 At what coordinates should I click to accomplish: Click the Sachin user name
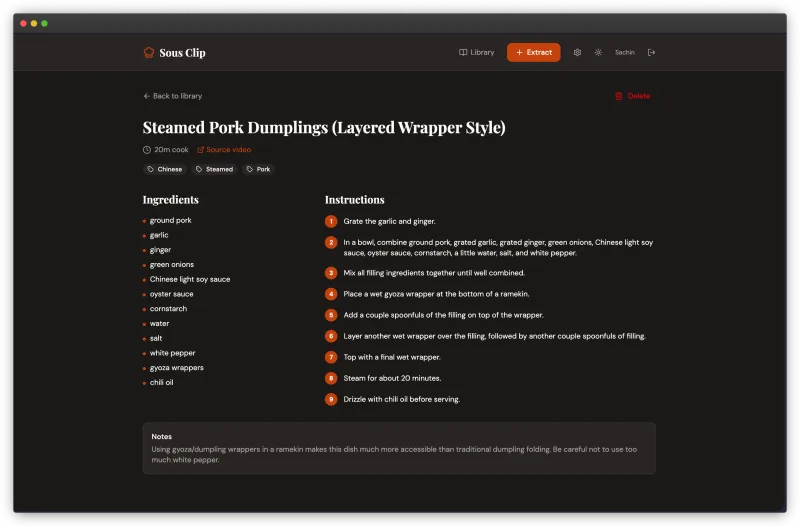624,53
